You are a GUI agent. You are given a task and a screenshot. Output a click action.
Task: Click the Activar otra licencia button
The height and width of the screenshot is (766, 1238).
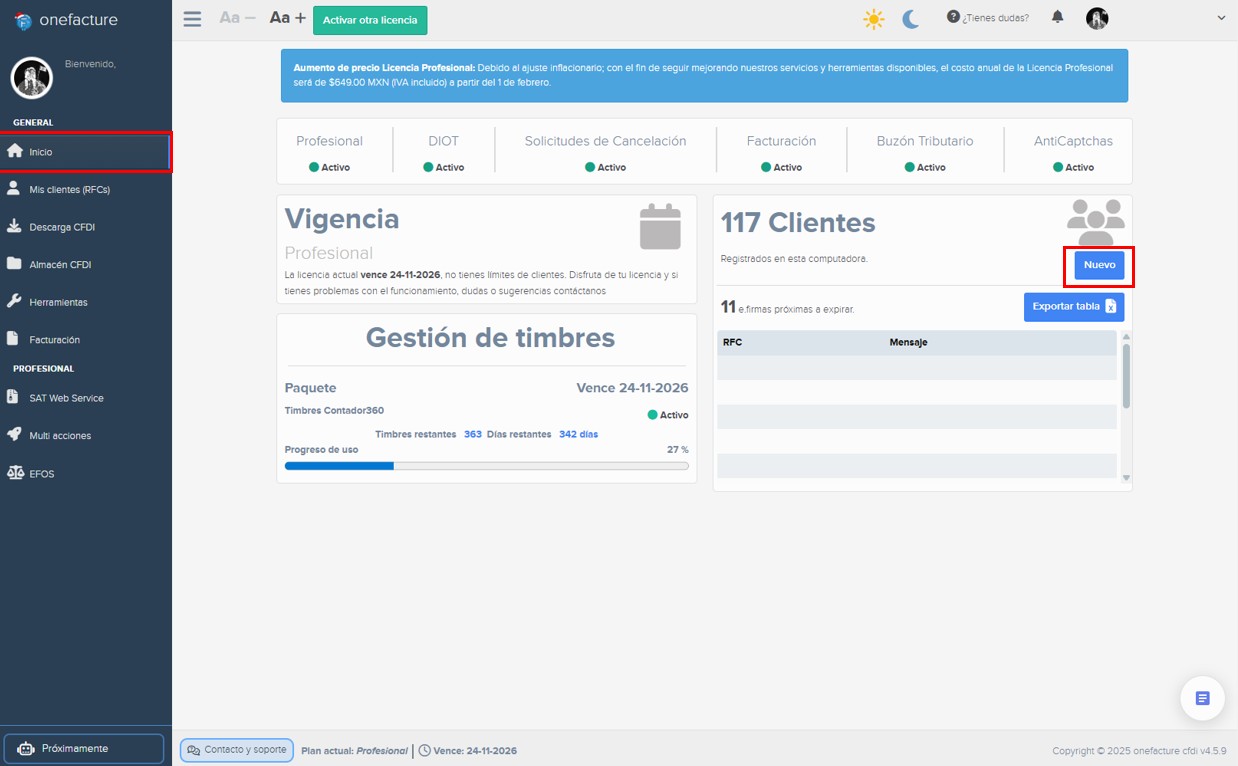pyautogui.click(x=370, y=19)
